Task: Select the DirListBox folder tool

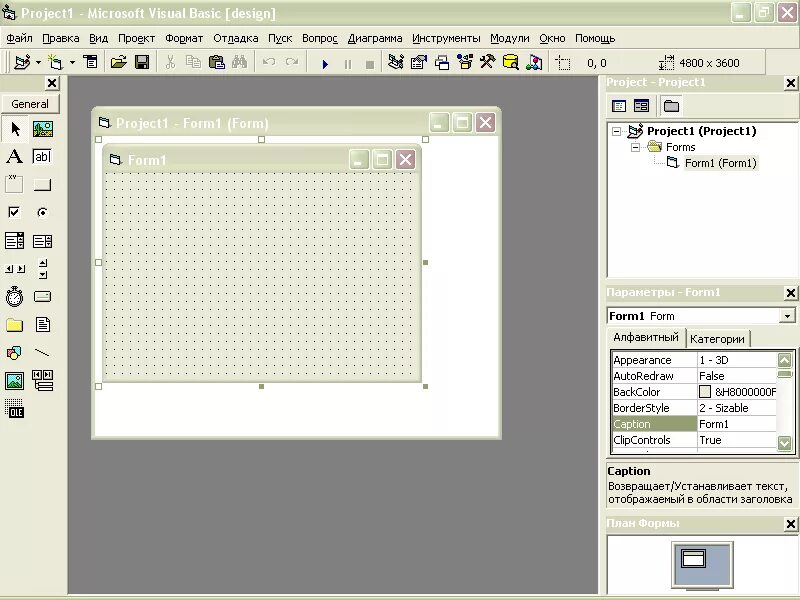Action: point(15,324)
